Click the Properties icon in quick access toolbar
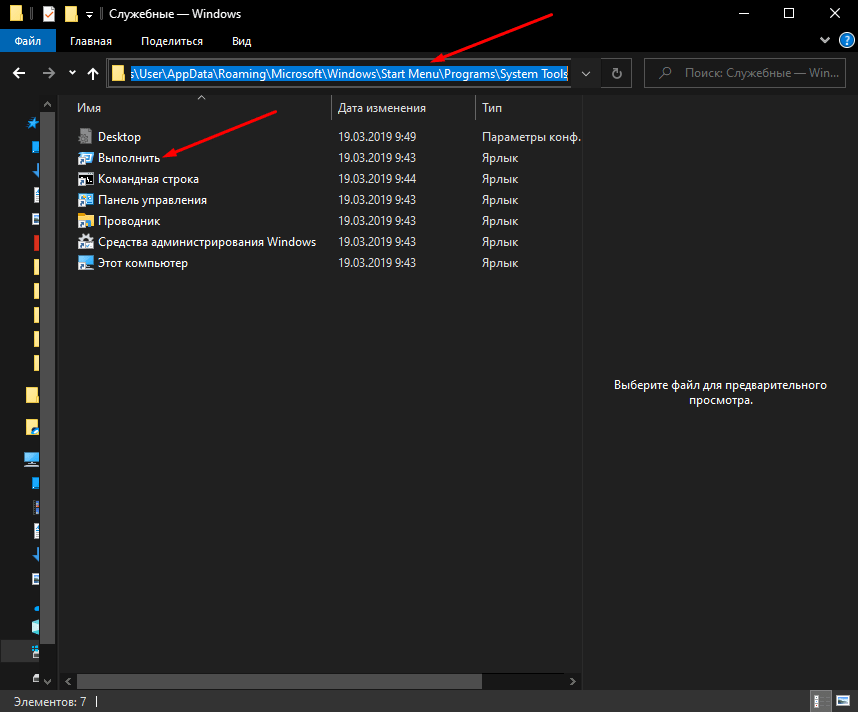 [x=49, y=14]
